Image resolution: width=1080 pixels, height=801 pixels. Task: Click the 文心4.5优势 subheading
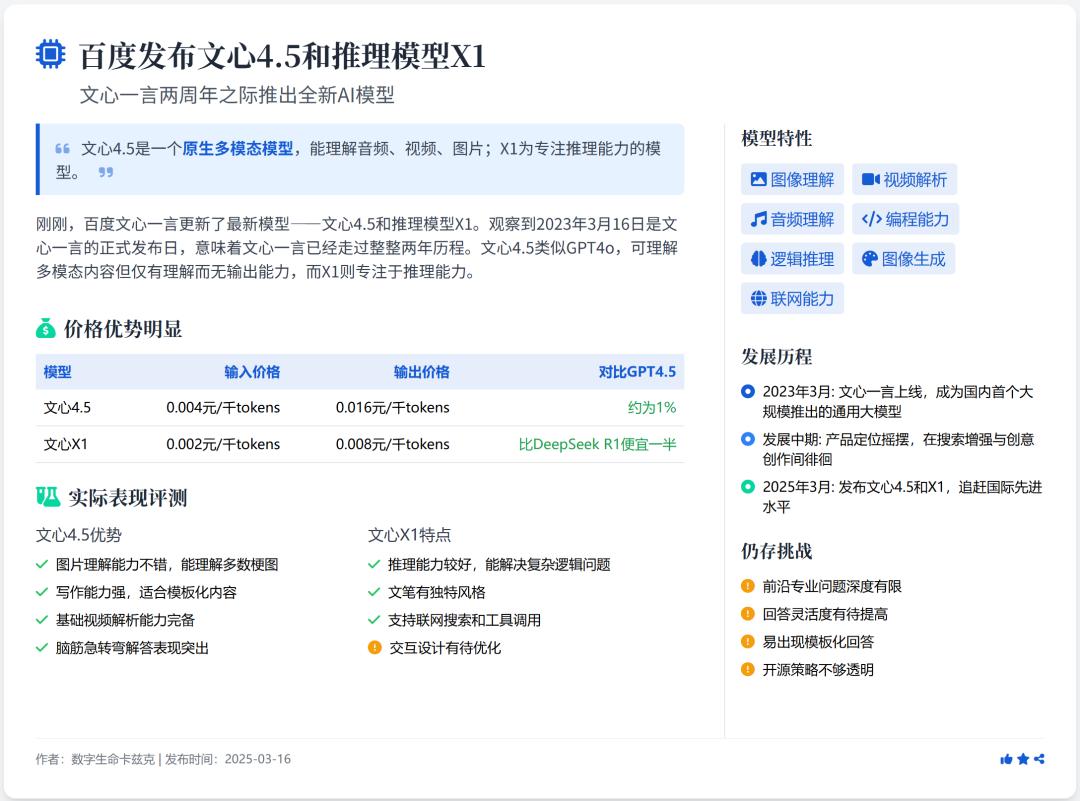point(79,535)
